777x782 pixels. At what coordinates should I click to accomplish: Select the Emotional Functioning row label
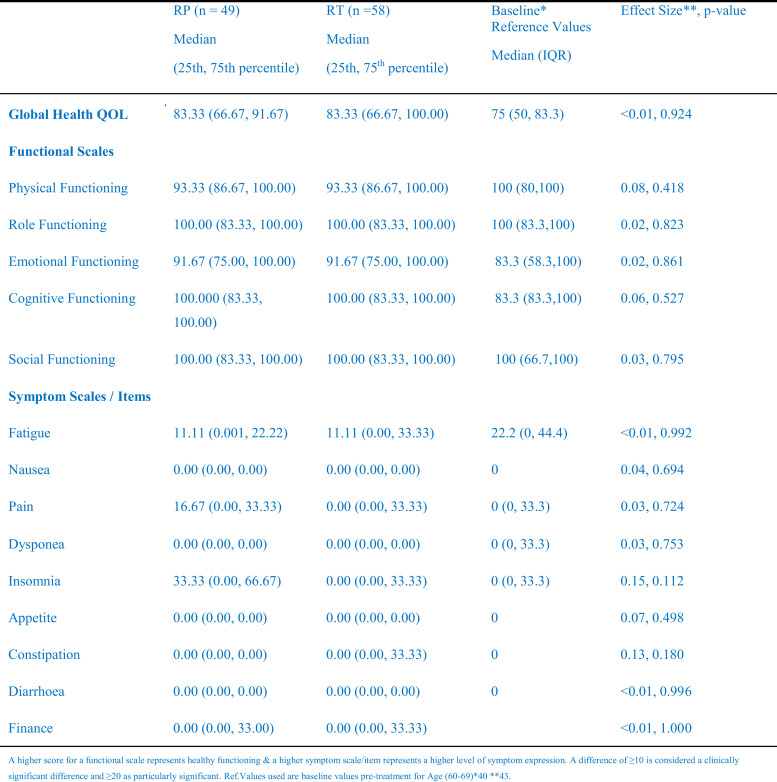pos(71,262)
